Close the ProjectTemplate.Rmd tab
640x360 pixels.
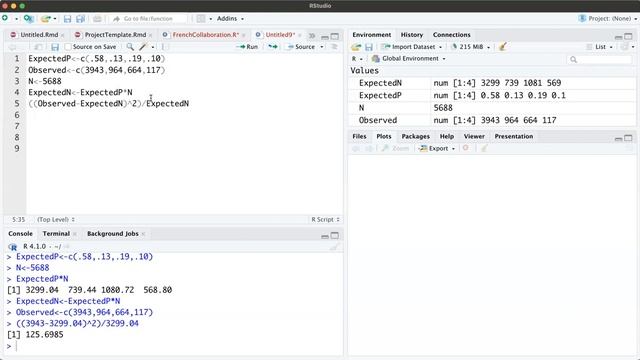point(150,36)
